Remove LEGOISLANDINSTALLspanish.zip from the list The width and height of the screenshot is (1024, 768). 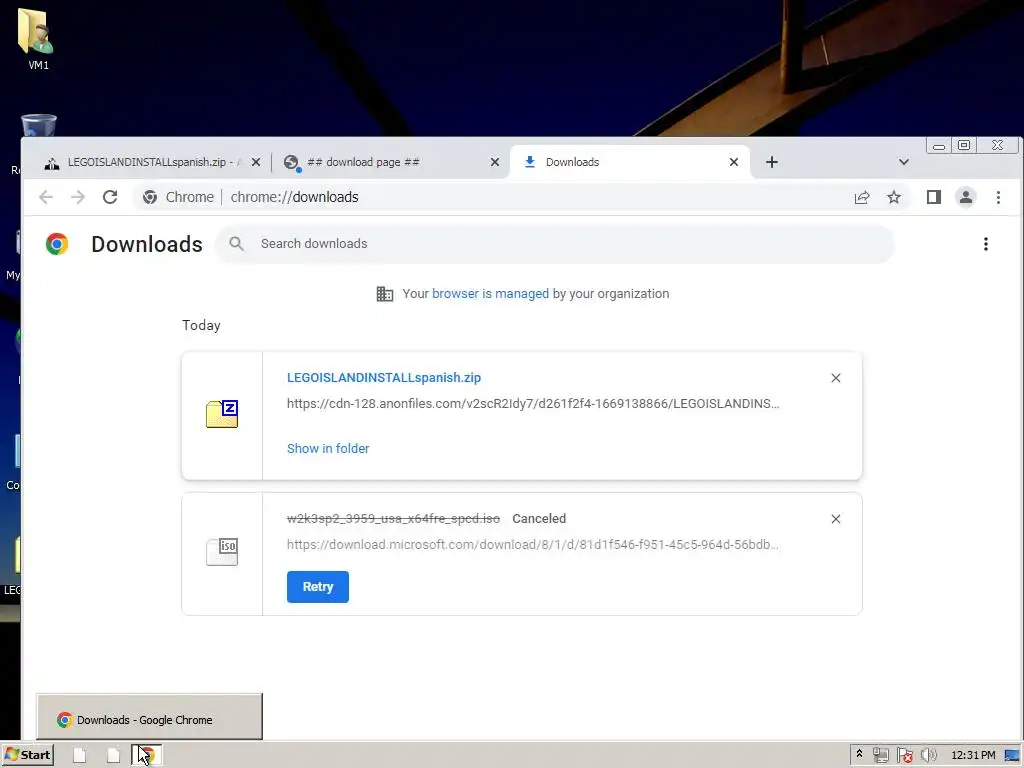point(836,378)
